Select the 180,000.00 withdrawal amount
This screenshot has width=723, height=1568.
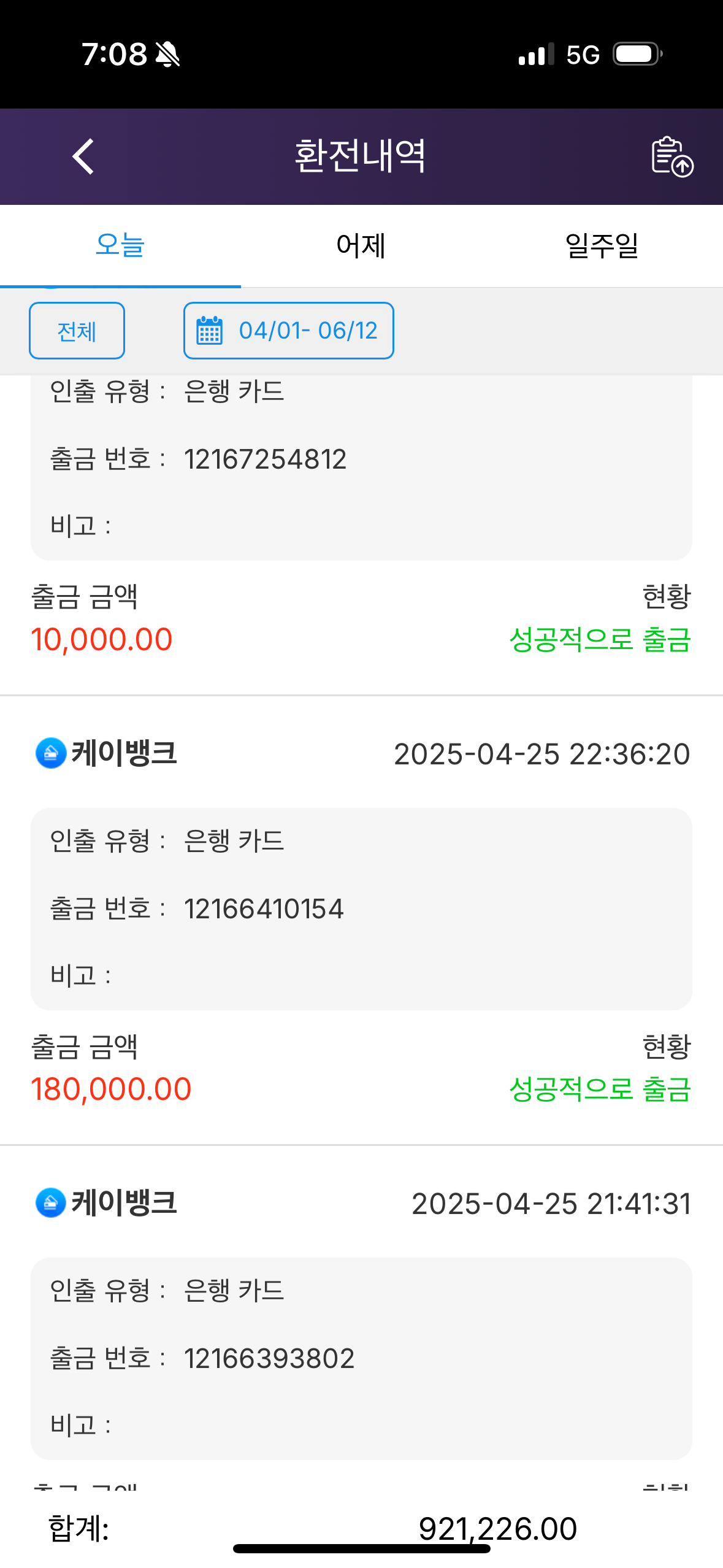click(111, 1089)
